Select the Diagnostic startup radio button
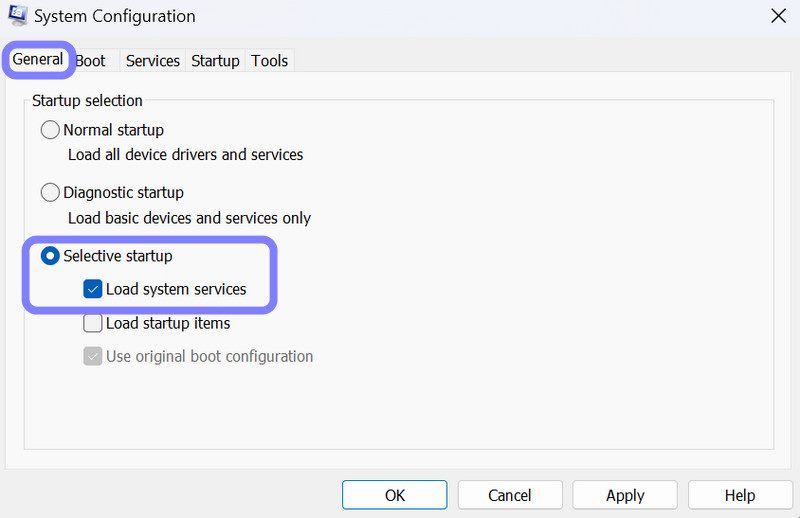 (x=50, y=192)
